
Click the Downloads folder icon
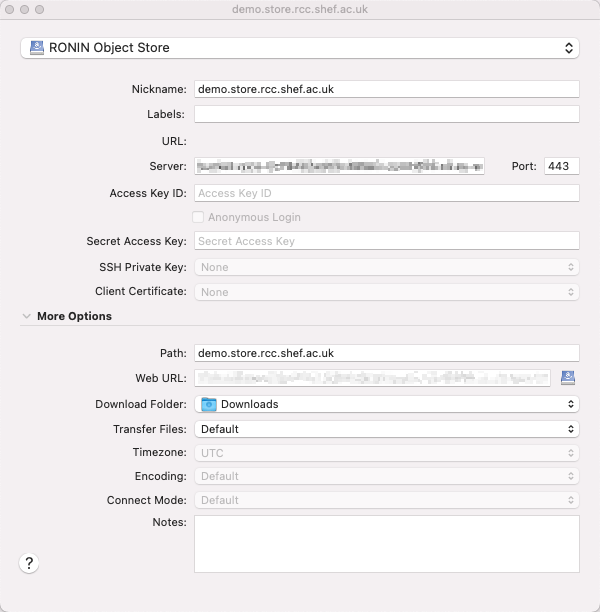tap(208, 404)
